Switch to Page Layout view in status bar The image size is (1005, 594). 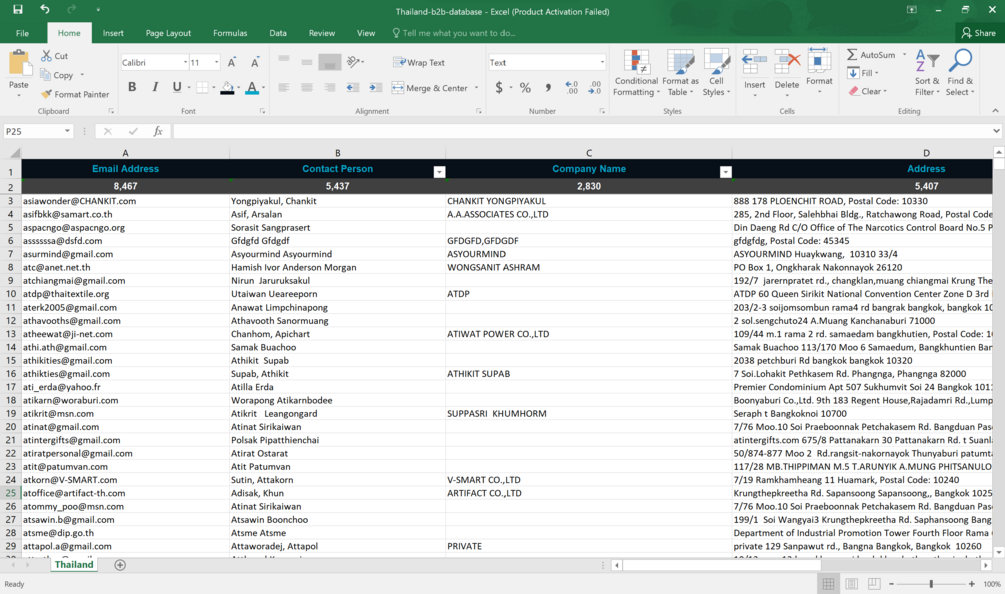tap(851, 584)
